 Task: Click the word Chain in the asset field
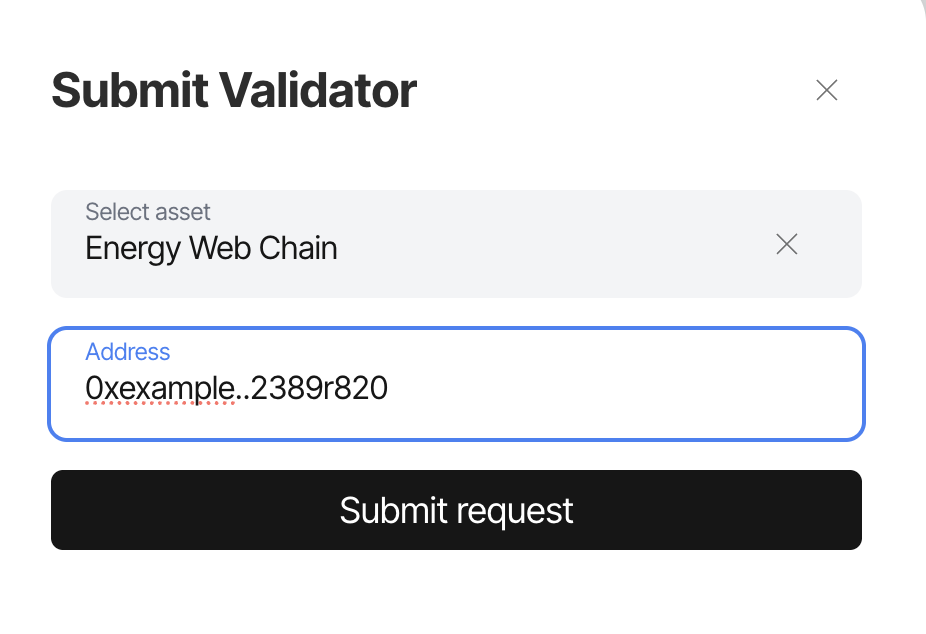pos(298,249)
